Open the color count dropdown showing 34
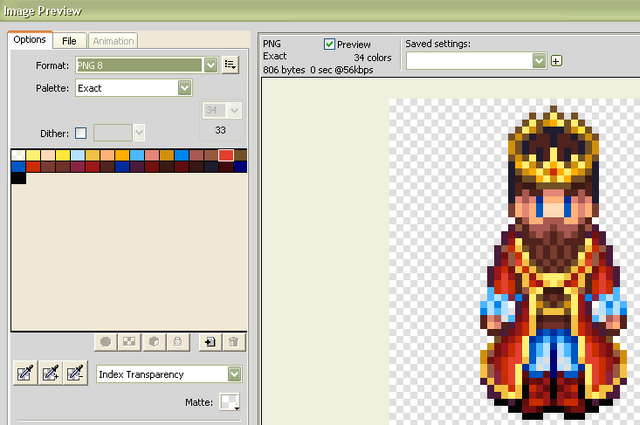Screen dimensions: 640x425 235,110
